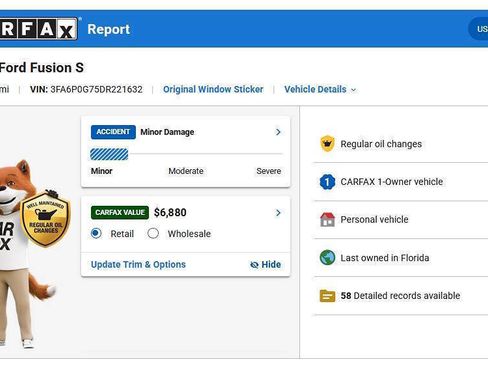Image resolution: width=488 pixels, height=366 pixels.
Task: Click the striped minor damage severity bar
Action: click(x=109, y=154)
